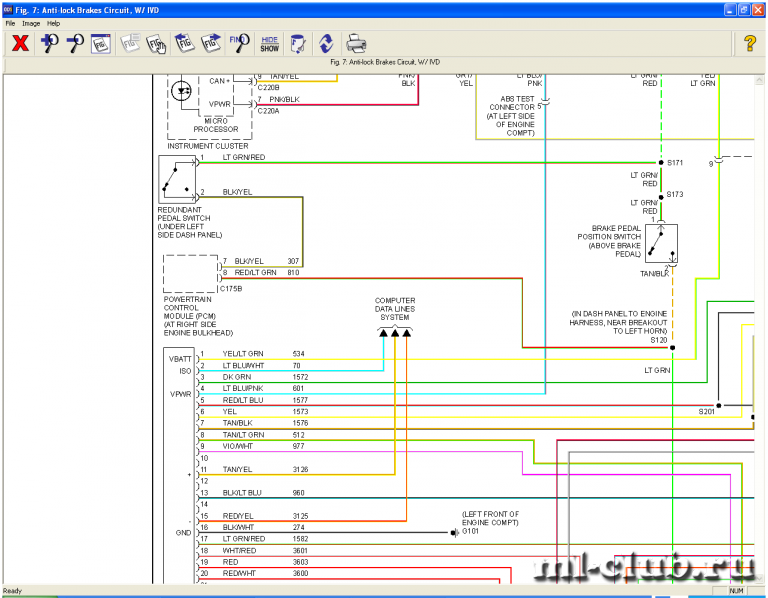Open the Image menu
Viewport: 768px width, 598px height.
[31, 23]
